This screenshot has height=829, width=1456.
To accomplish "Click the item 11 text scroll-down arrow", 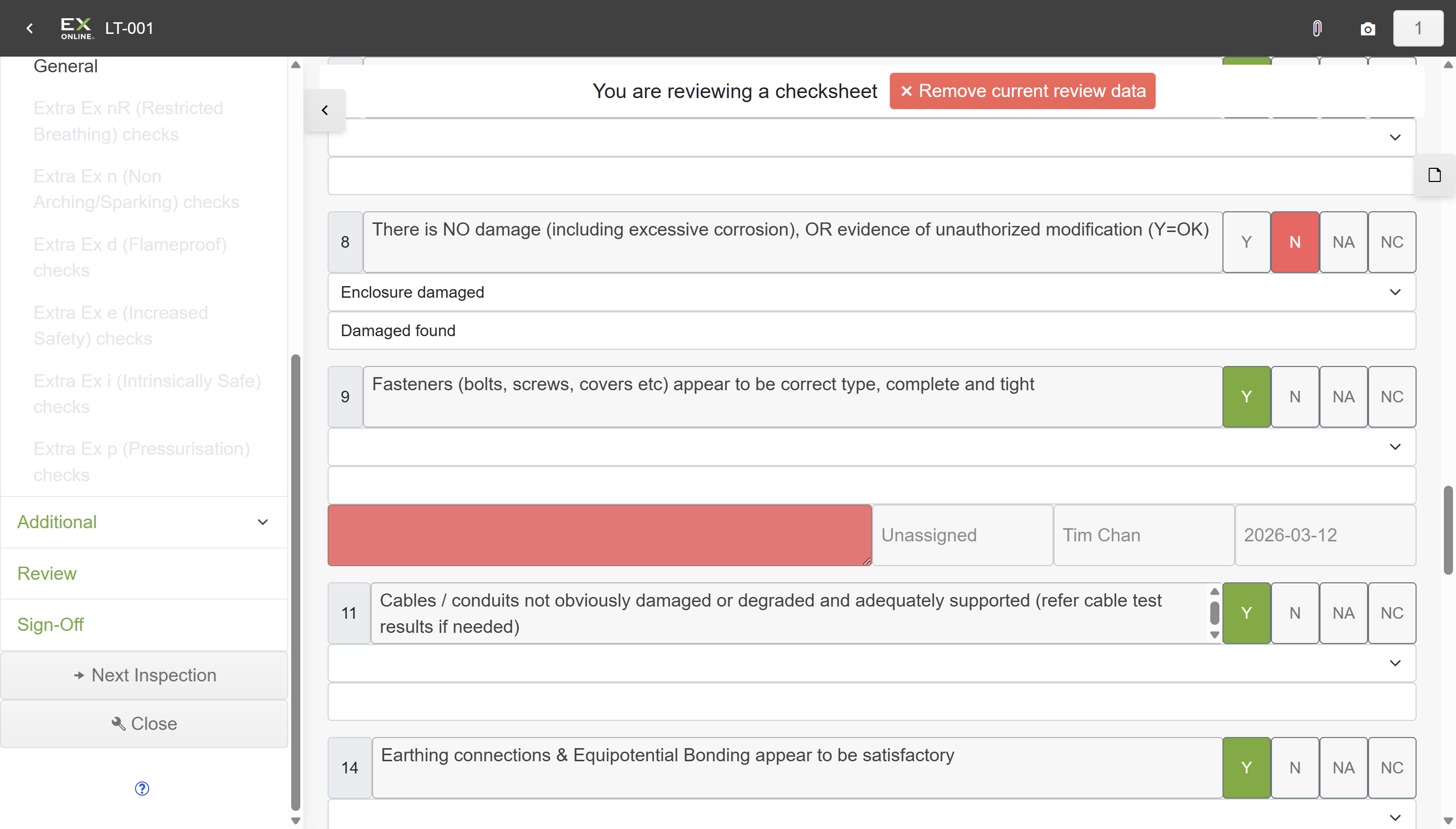I will click(x=1214, y=635).
